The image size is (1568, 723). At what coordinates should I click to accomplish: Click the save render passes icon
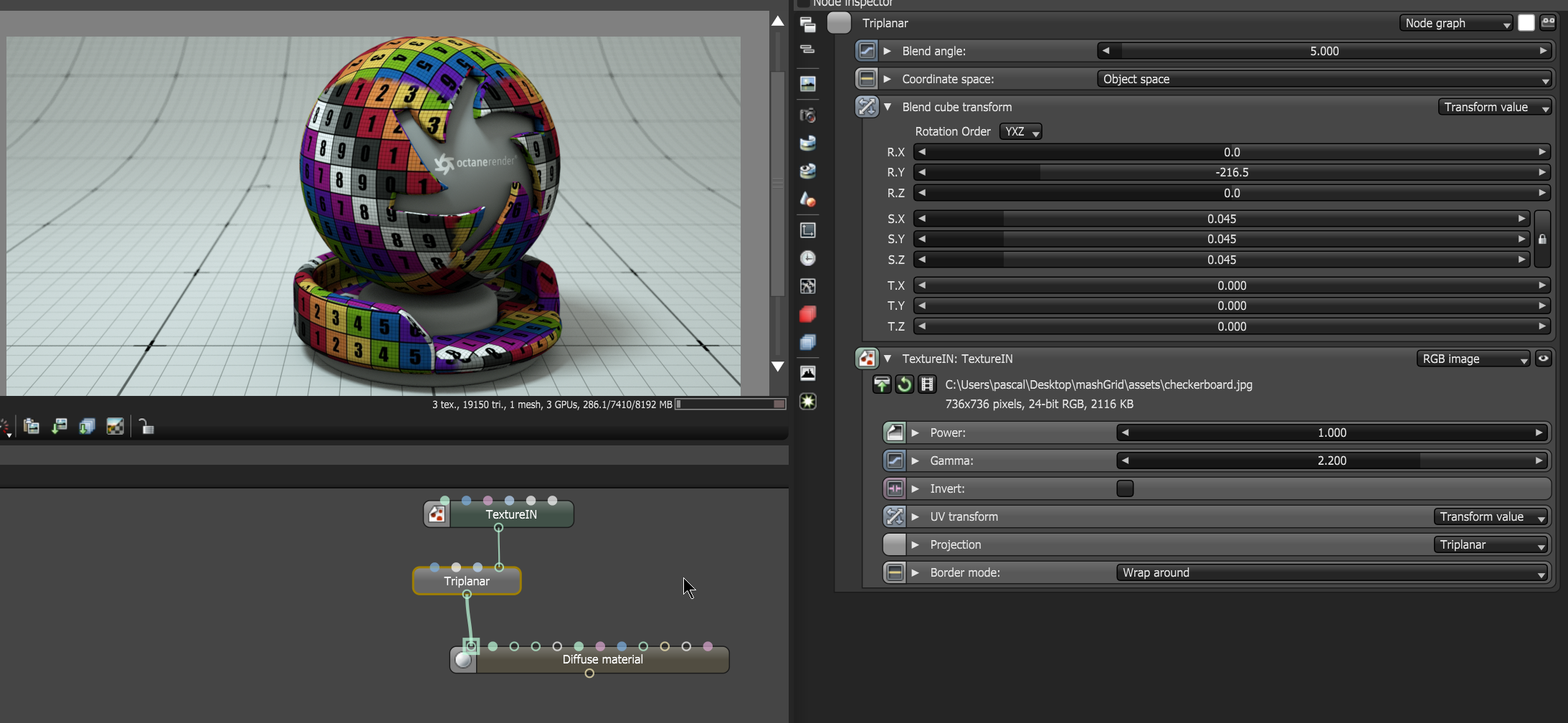(x=87, y=427)
